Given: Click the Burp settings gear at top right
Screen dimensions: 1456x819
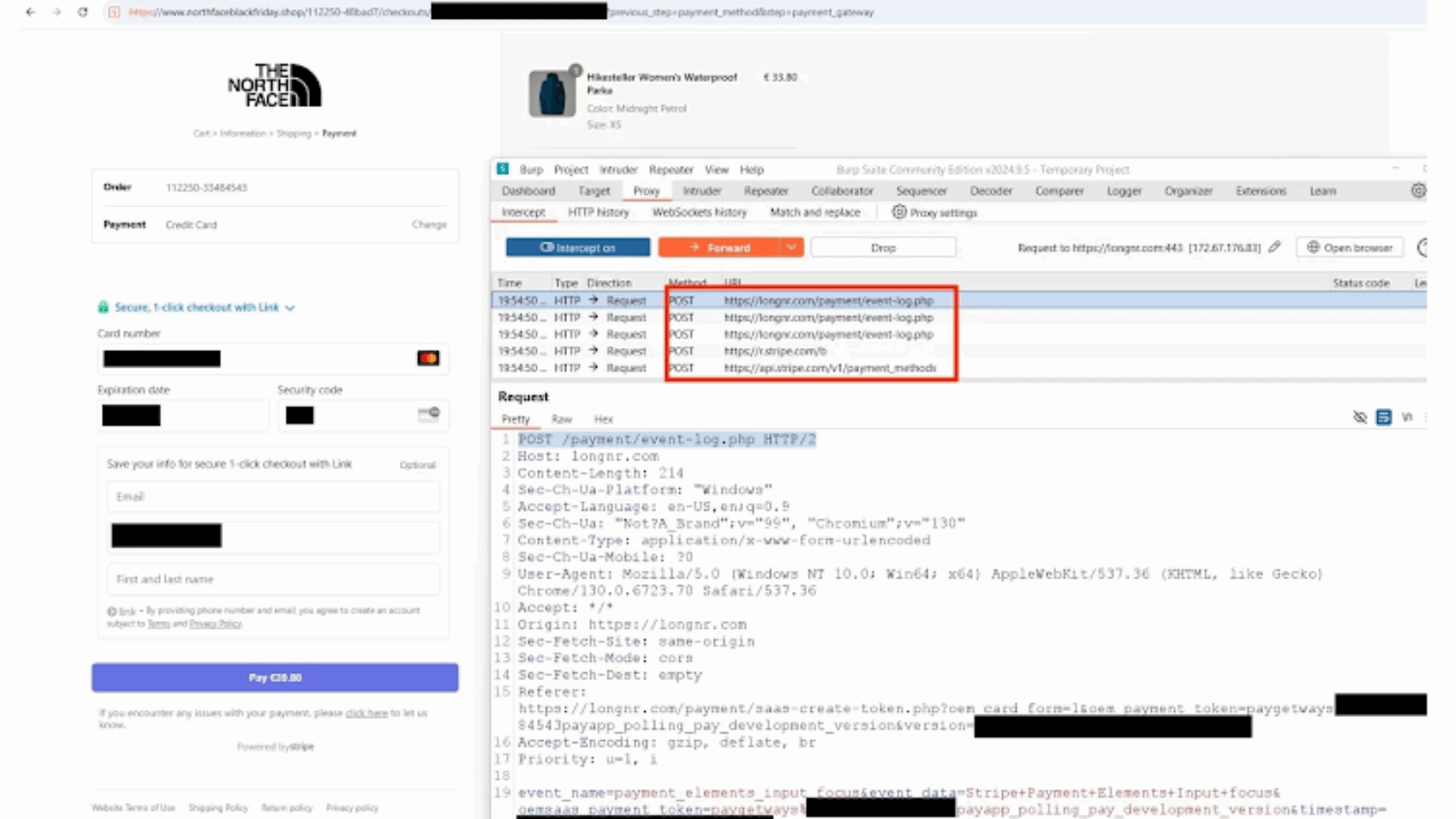Looking at the screenshot, I should pos(1419,191).
